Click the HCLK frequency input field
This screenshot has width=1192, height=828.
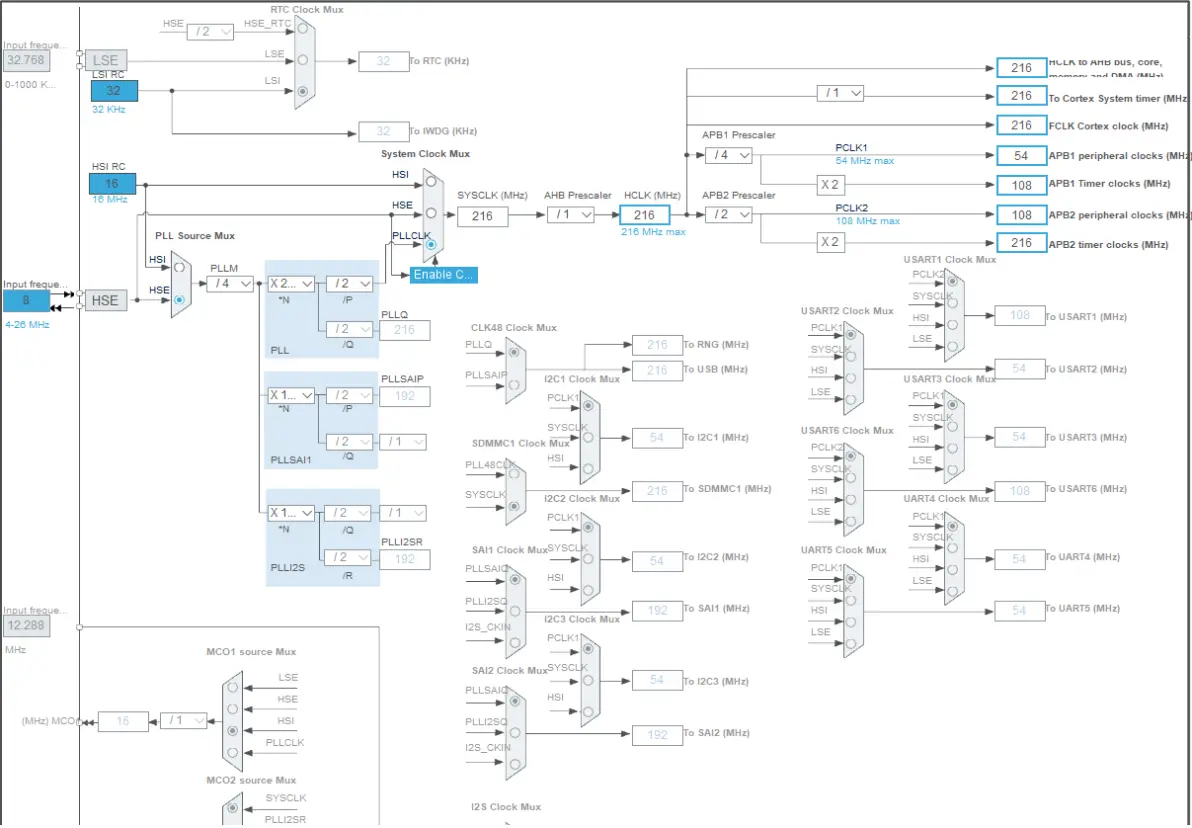644,215
